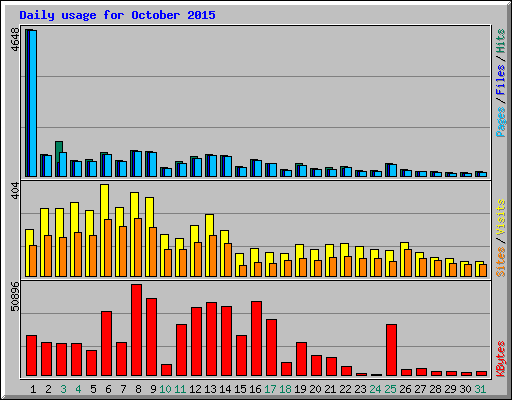Click day 8 on the x-axis

pos(138,389)
